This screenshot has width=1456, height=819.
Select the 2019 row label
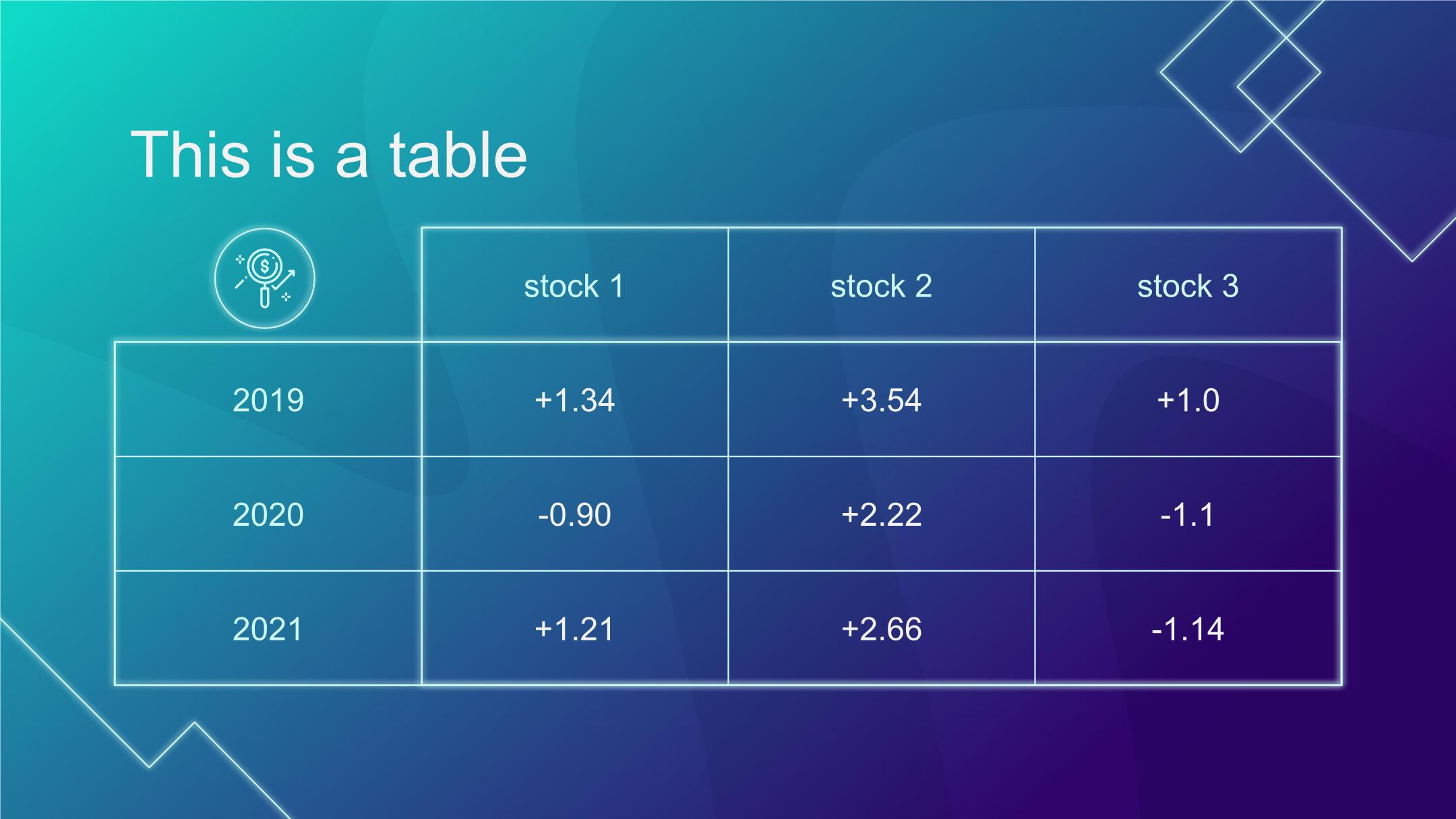(x=268, y=400)
